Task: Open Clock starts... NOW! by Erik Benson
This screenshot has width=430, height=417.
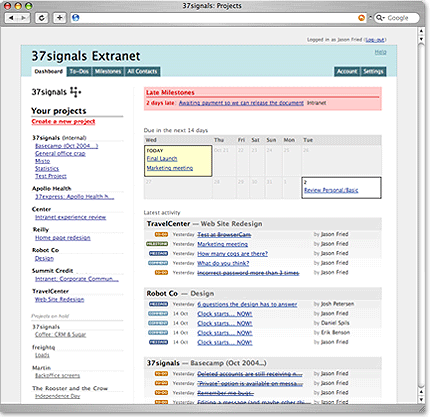Action: tap(225, 333)
